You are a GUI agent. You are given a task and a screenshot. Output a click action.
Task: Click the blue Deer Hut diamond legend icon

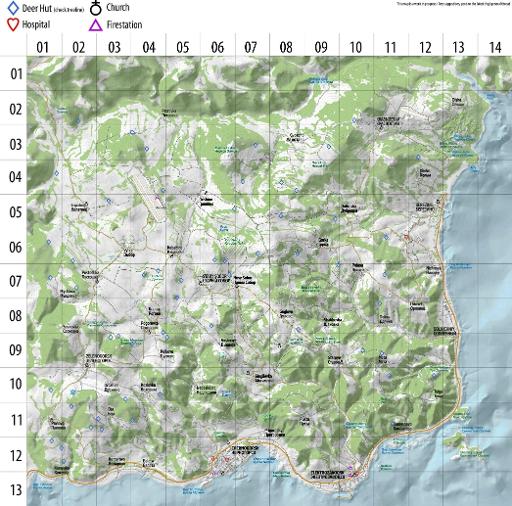point(13,8)
